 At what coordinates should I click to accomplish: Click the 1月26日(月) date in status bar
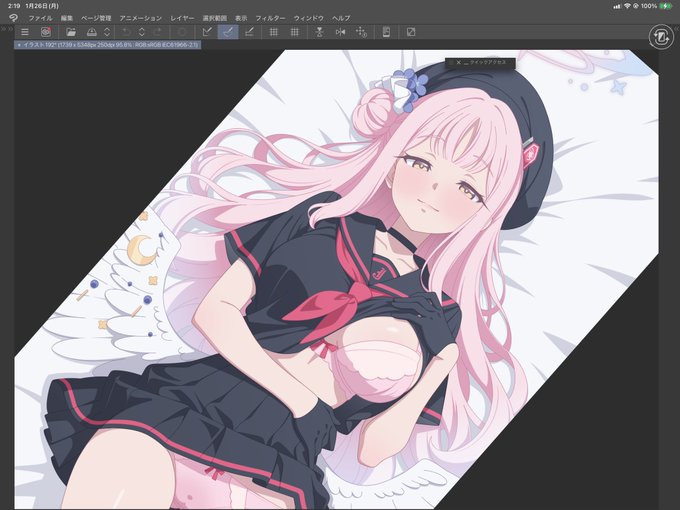42,6
